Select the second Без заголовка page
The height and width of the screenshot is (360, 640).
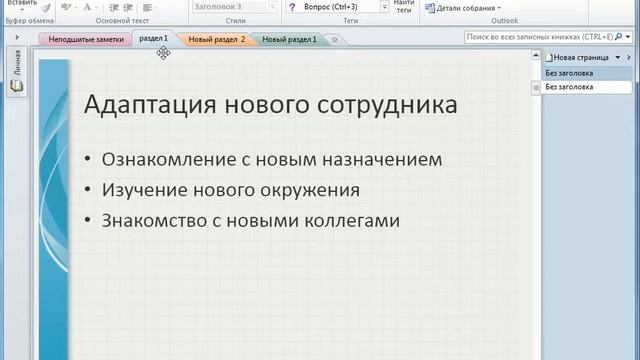point(587,87)
